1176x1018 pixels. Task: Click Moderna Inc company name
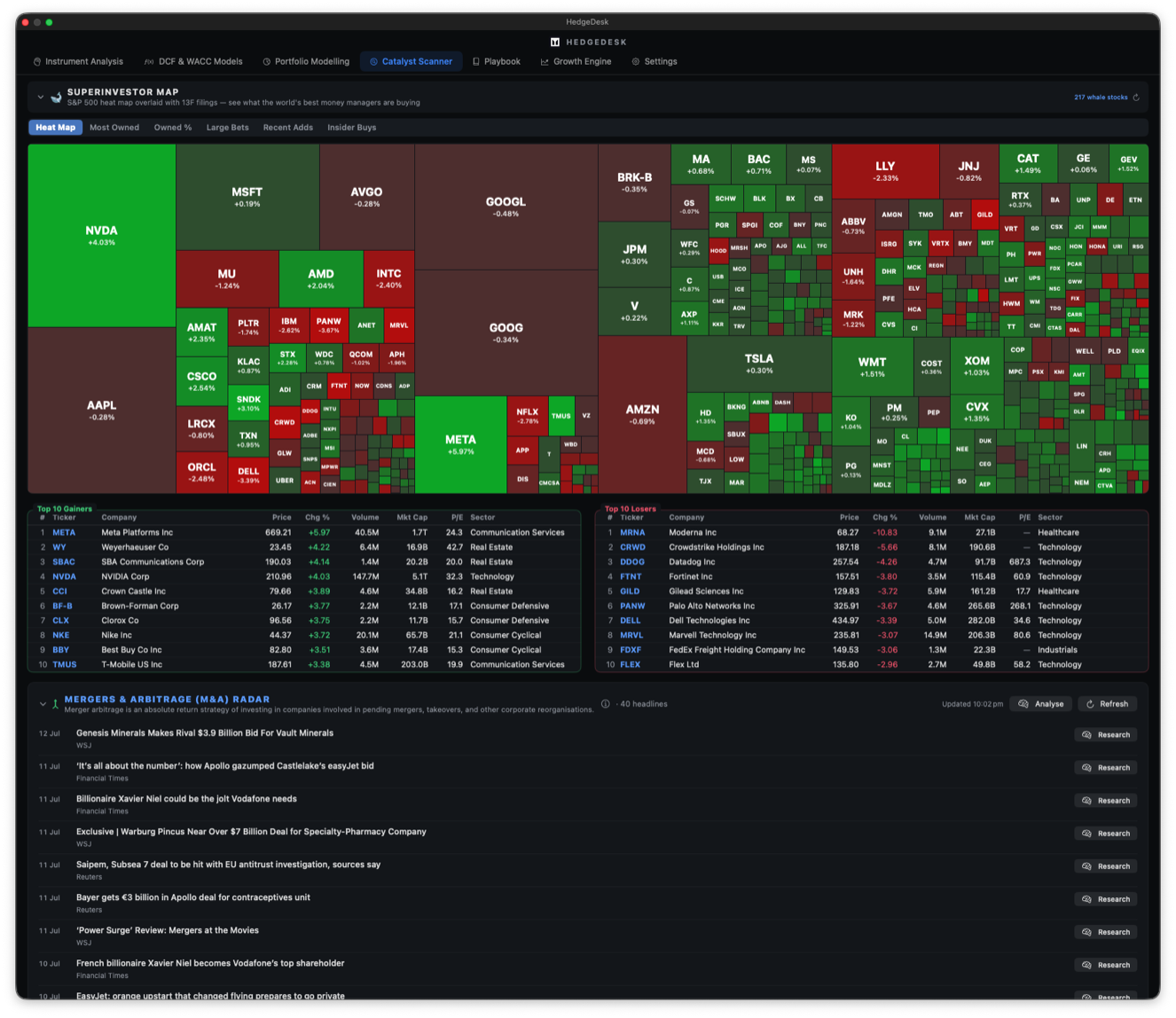click(693, 533)
